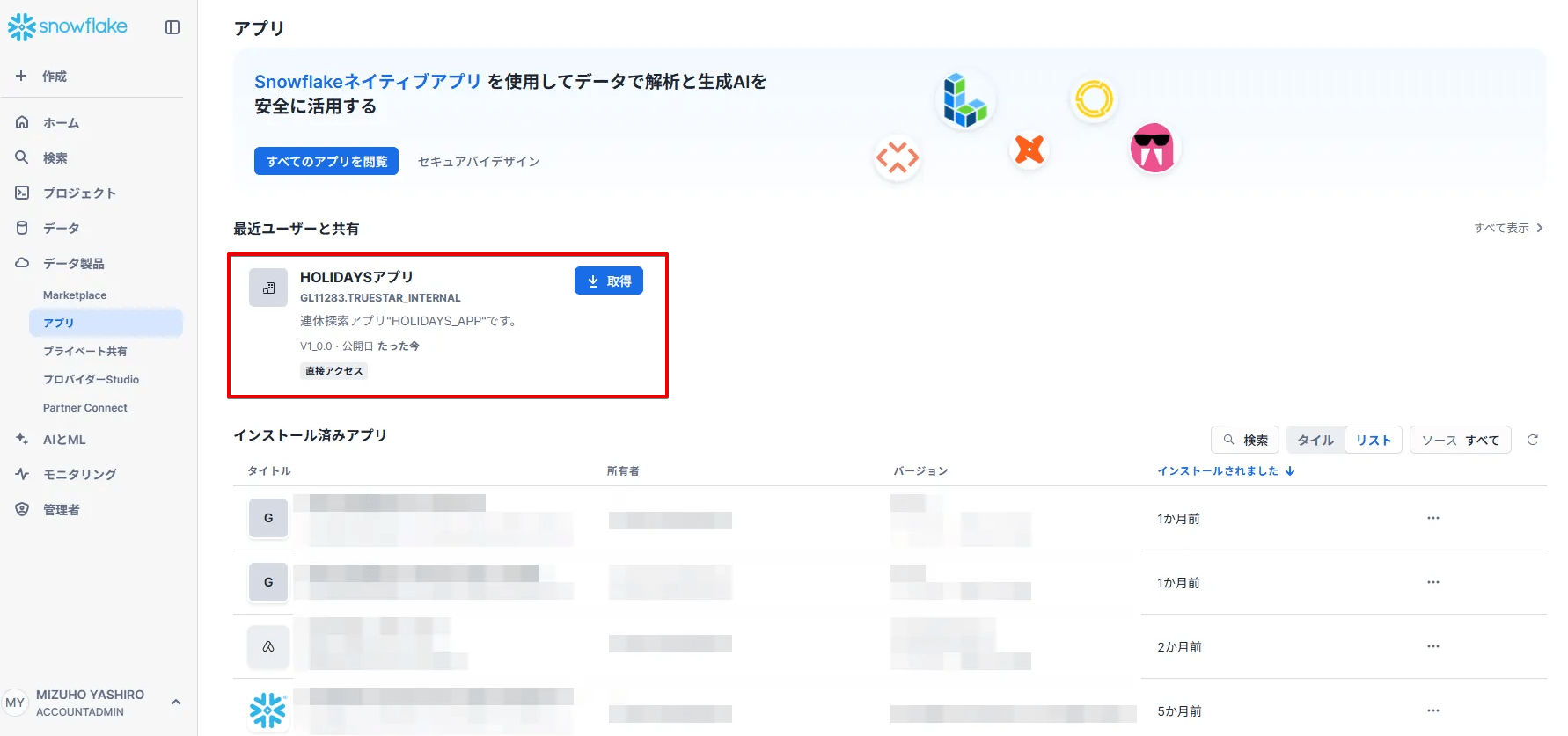
Task: Click the pulse icon beside モニタリング
Action: (22, 474)
